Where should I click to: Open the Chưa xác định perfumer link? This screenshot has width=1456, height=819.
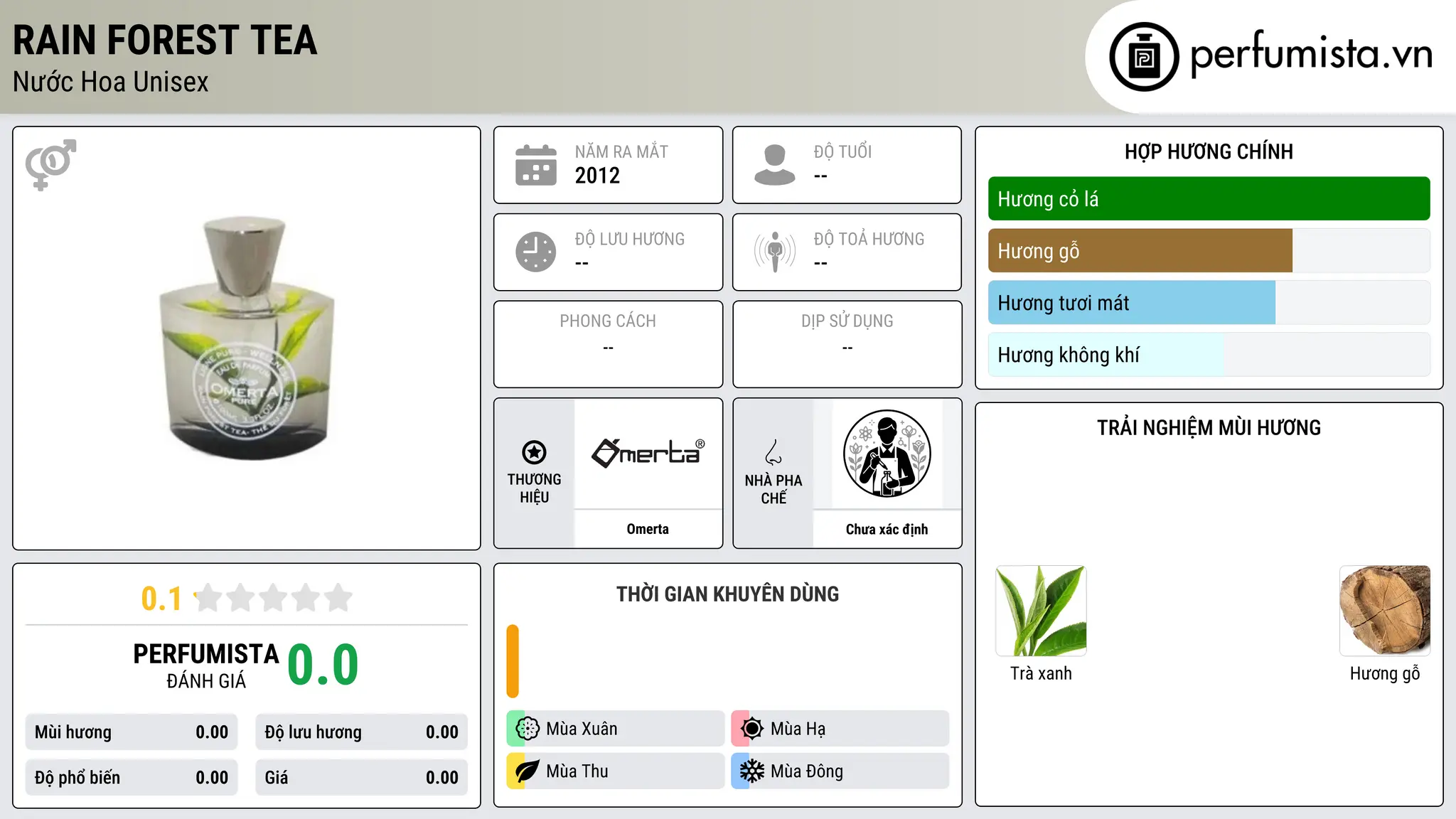pos(887,529)
